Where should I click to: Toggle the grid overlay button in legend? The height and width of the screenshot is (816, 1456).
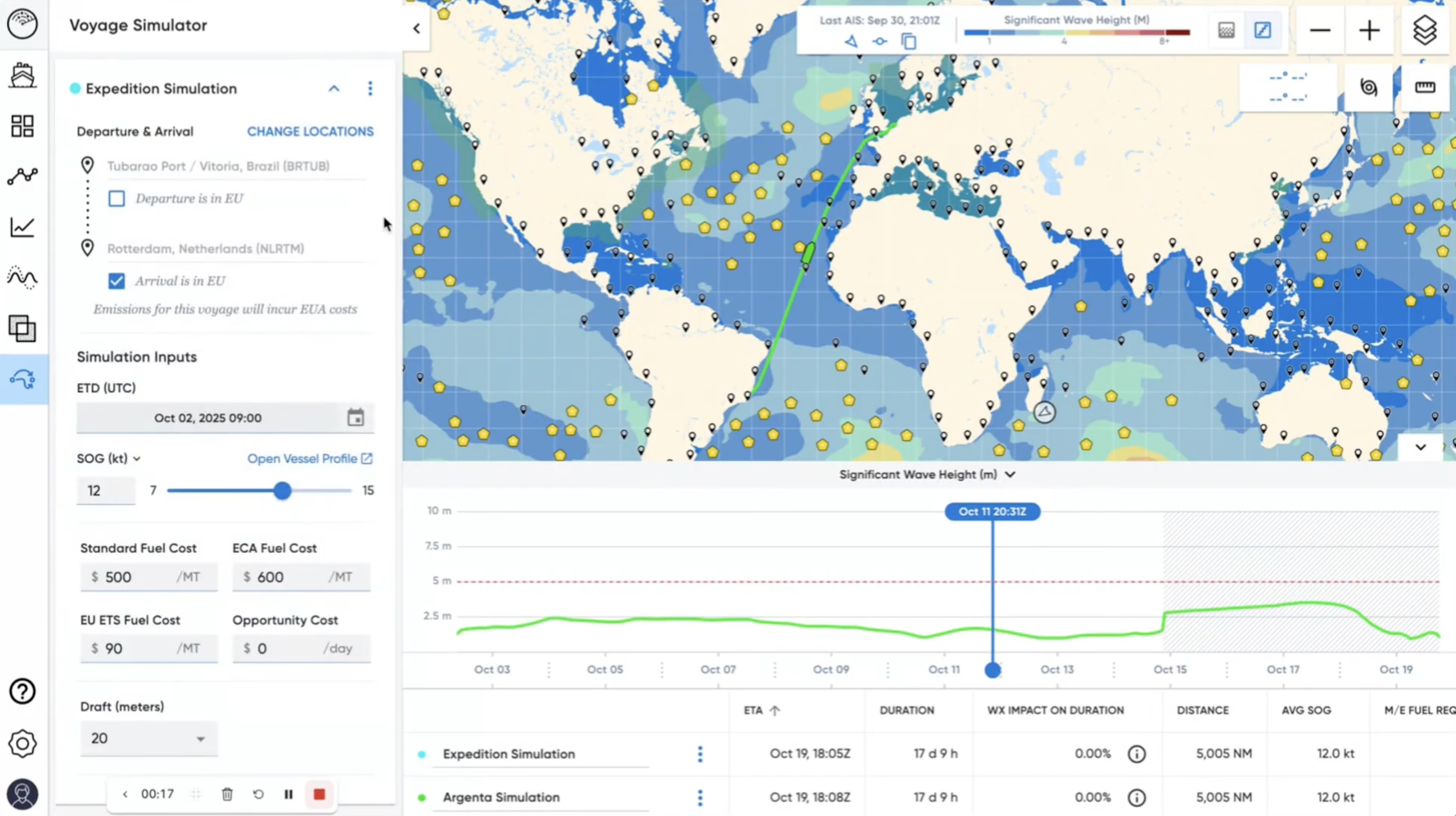tap(1226, 30)
